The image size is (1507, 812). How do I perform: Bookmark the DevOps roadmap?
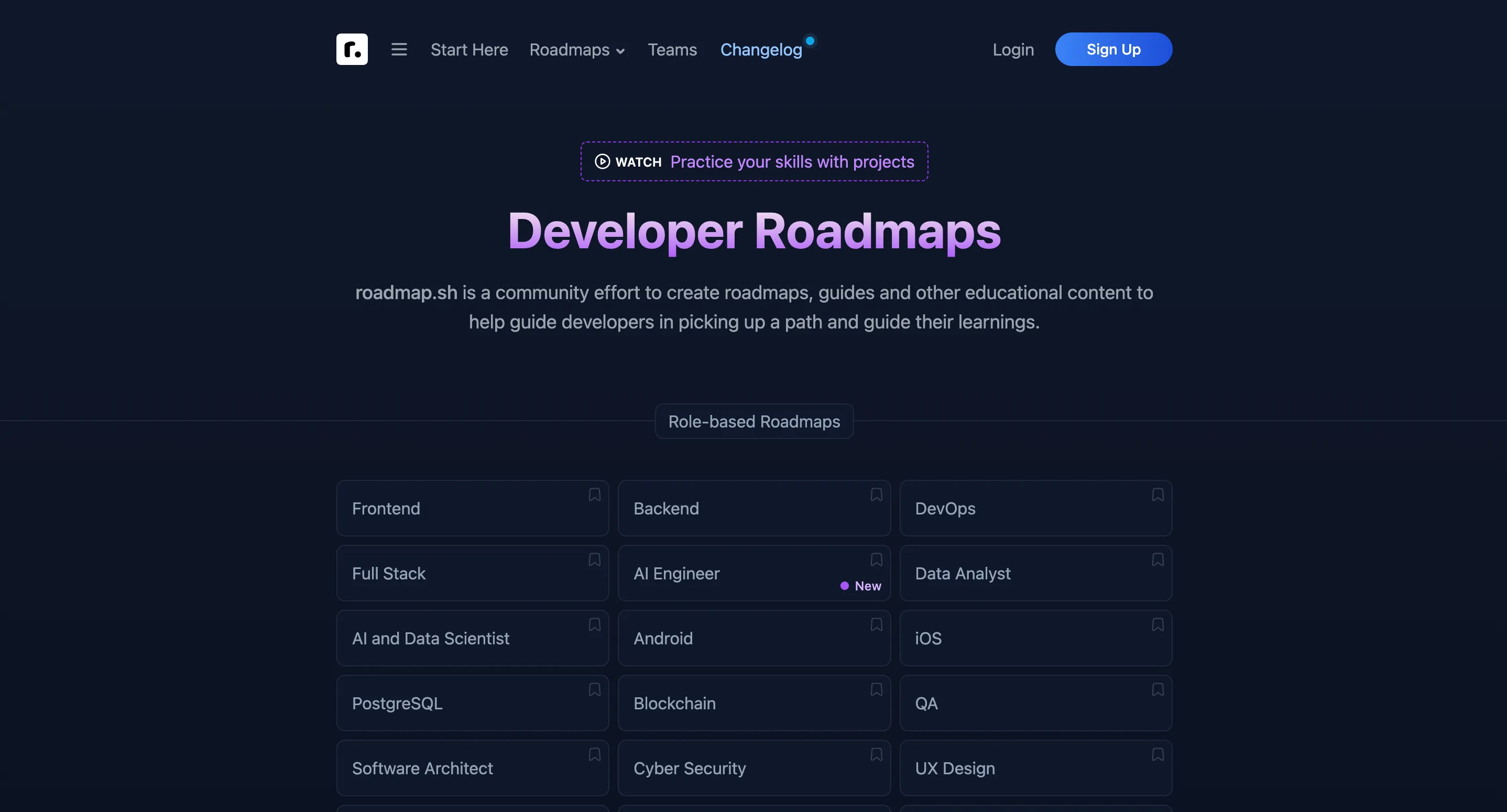coord(1157,495)
